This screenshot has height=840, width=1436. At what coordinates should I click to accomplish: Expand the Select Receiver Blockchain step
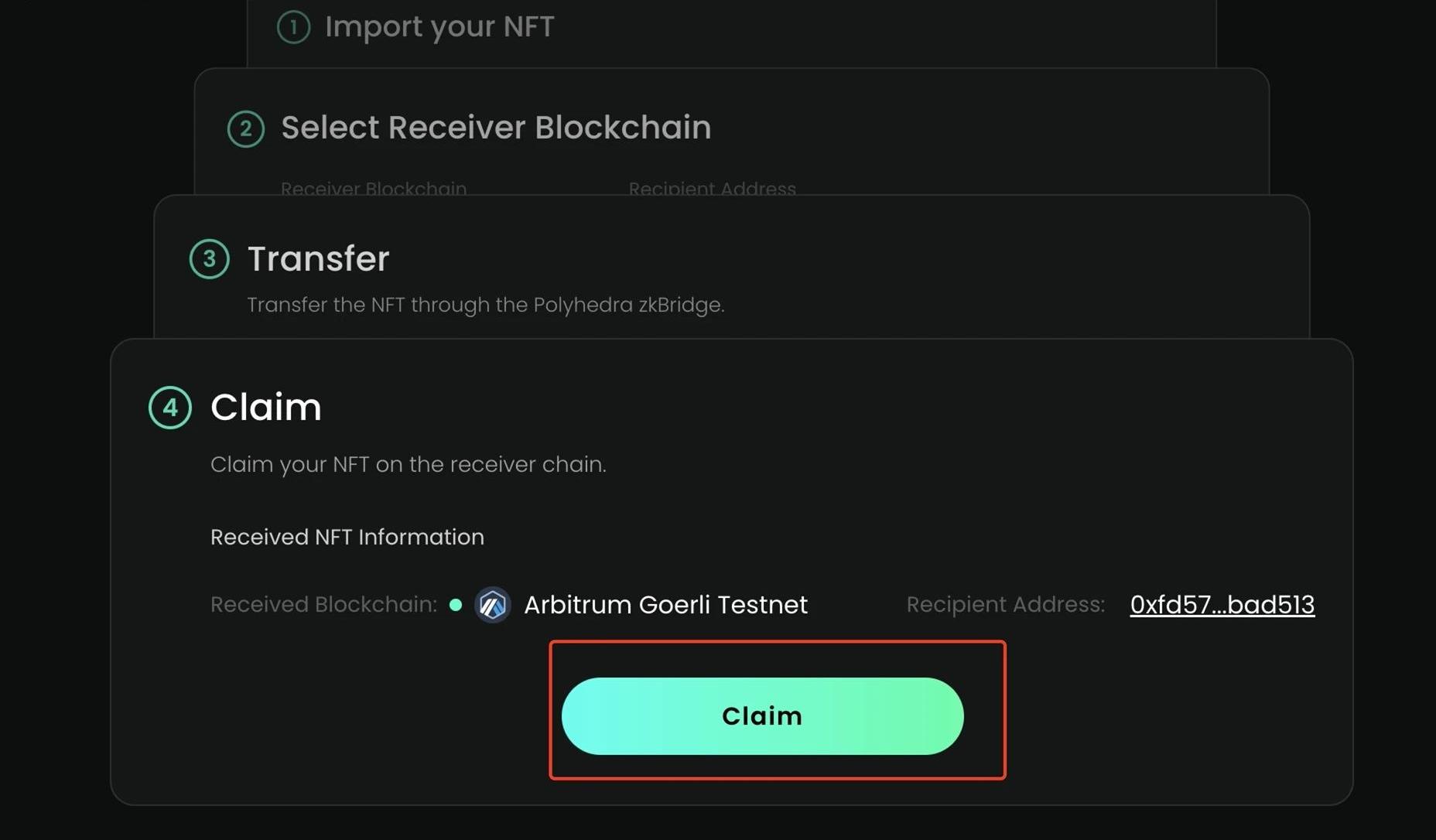pyautogui.click(x=496, y=128)
